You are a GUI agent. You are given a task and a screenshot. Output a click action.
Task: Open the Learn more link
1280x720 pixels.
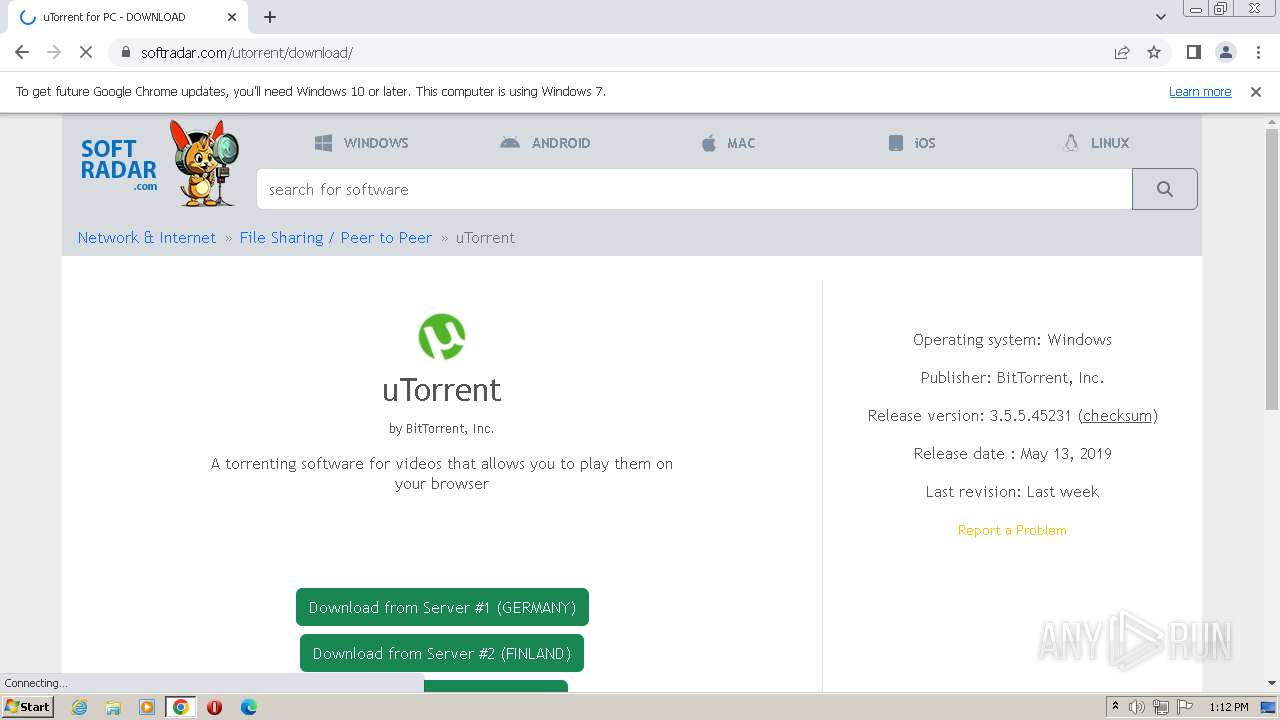tap(1200, 91)
